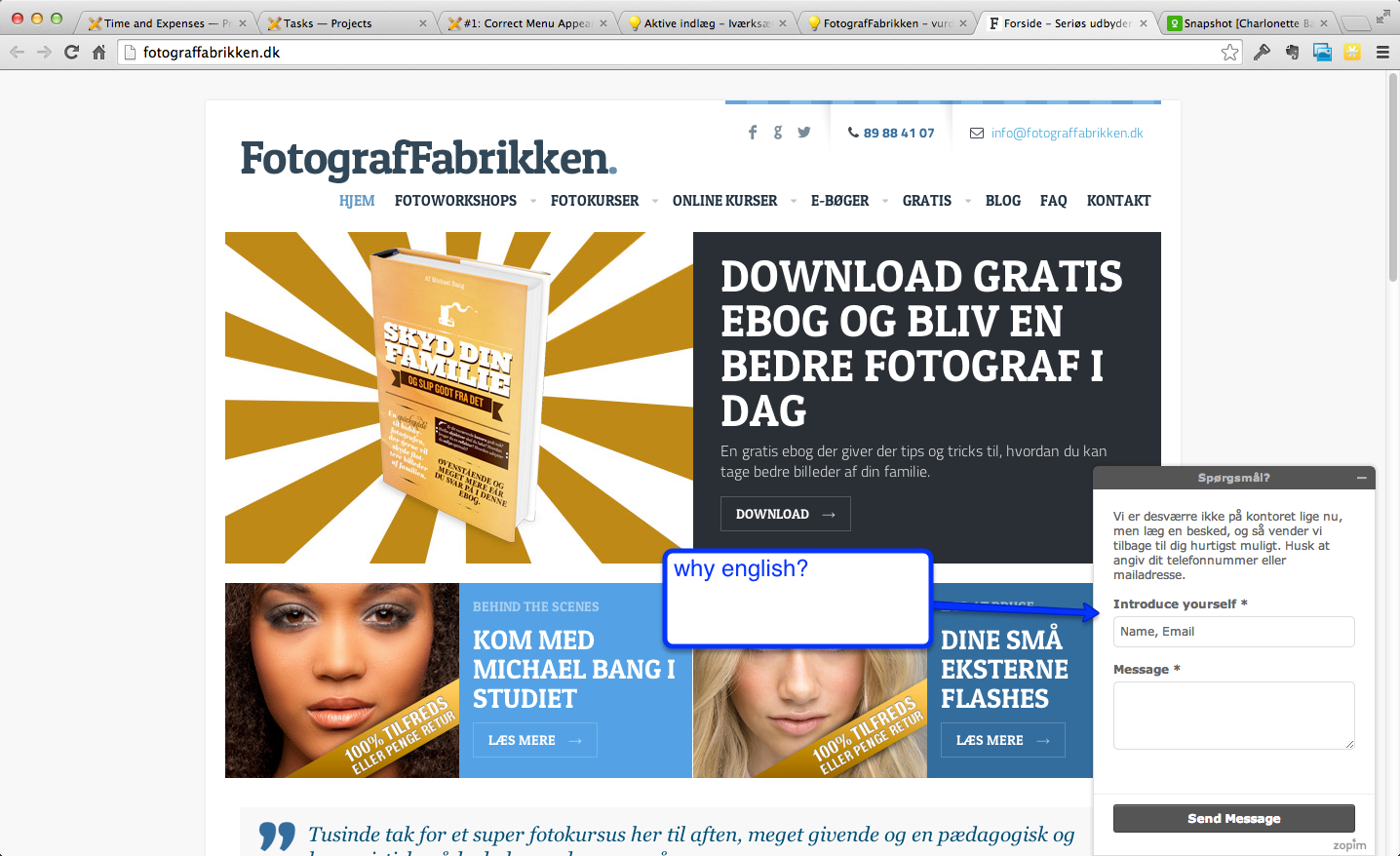Open BLOG in navigation
The image size is (1400, 856).
1003,201
